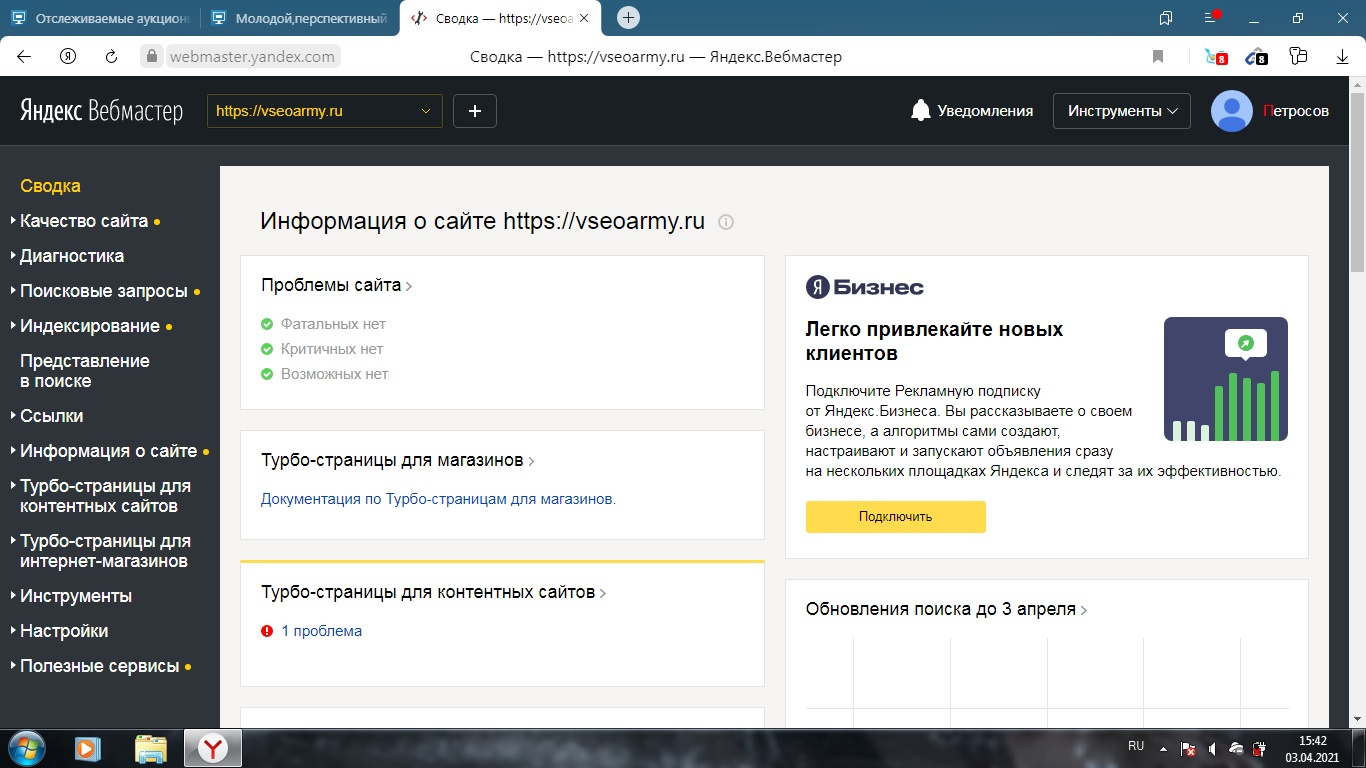
Task: Click the Петросов user avatar
Action: pyautogui.click(x=1231, y=111)
